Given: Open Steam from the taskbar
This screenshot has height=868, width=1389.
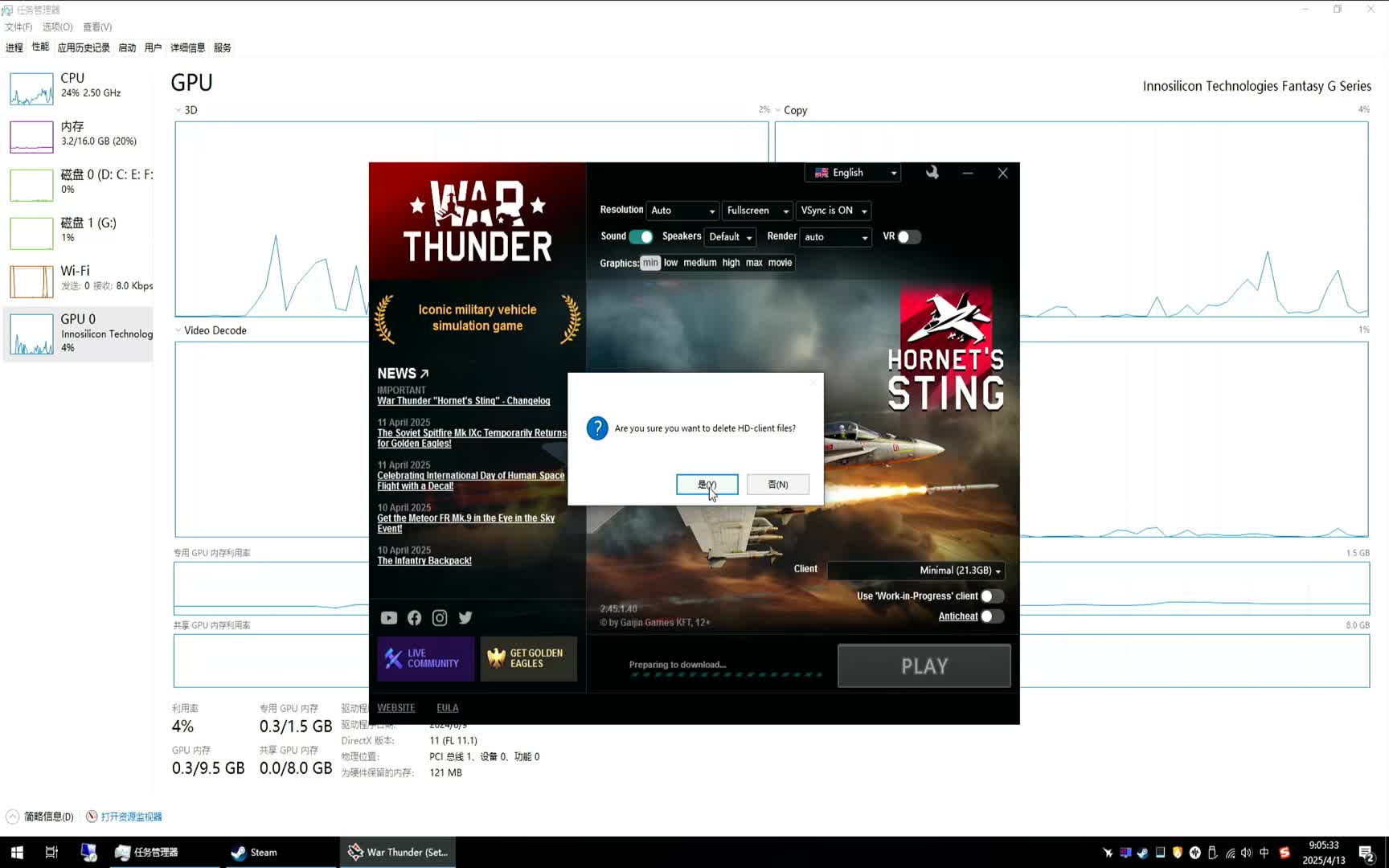Looking at the screenshot, I should (254, 852).
